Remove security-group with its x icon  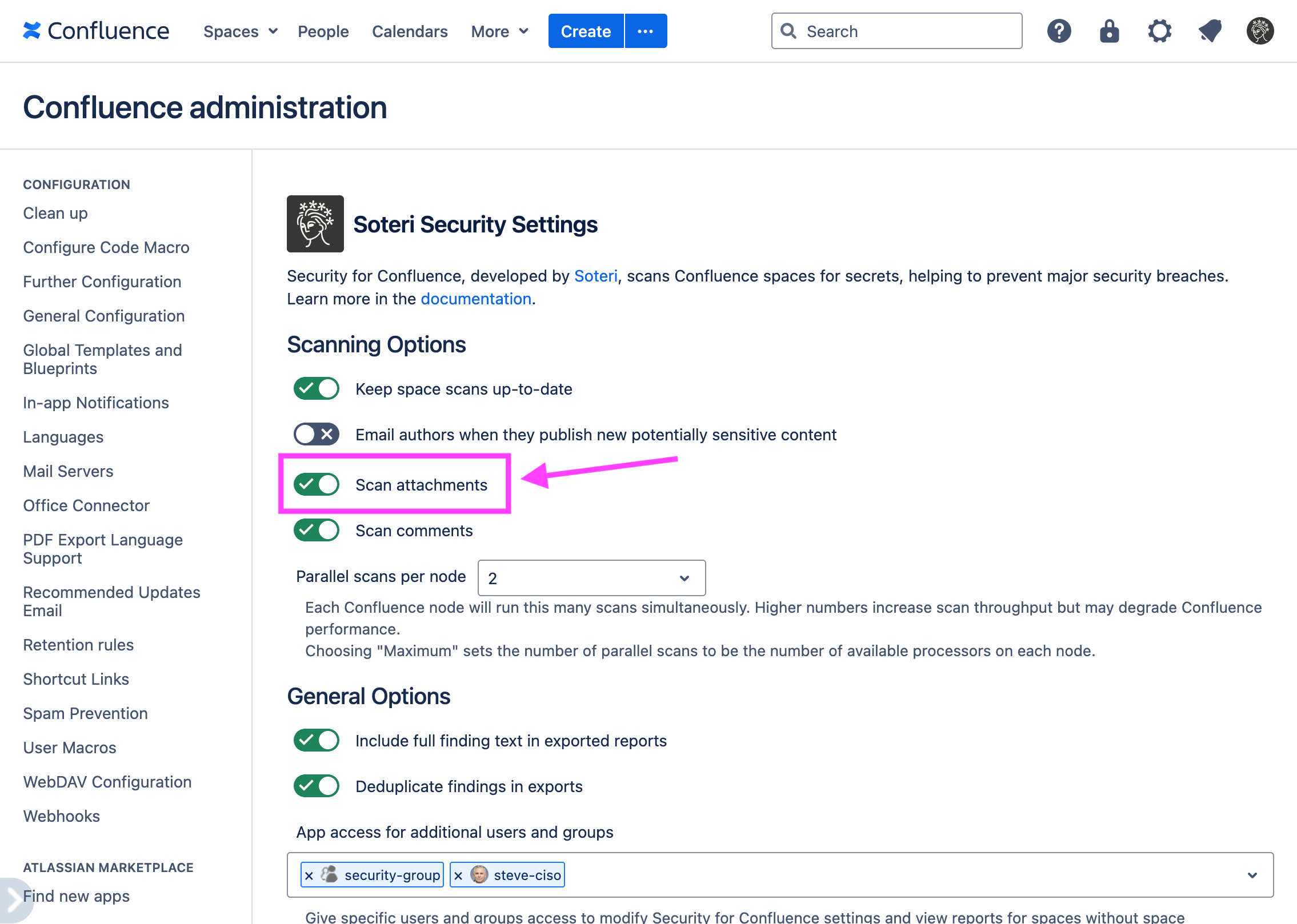[x=309, y=874]
